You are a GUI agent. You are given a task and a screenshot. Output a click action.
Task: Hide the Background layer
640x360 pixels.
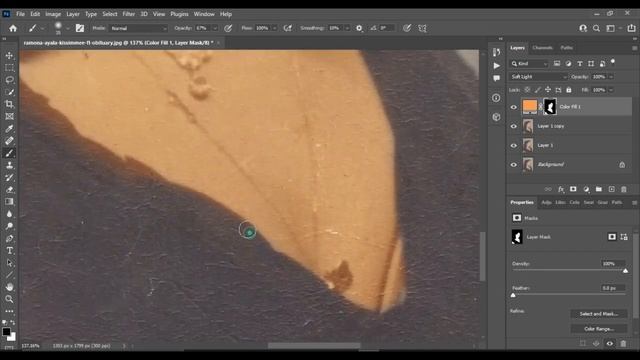click(514, 164)
